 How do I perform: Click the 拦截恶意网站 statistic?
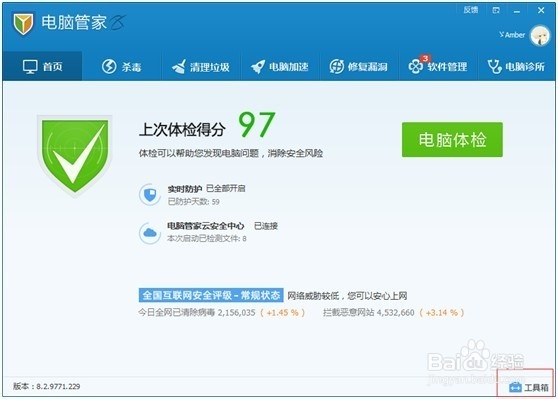(x=393, y=313)
